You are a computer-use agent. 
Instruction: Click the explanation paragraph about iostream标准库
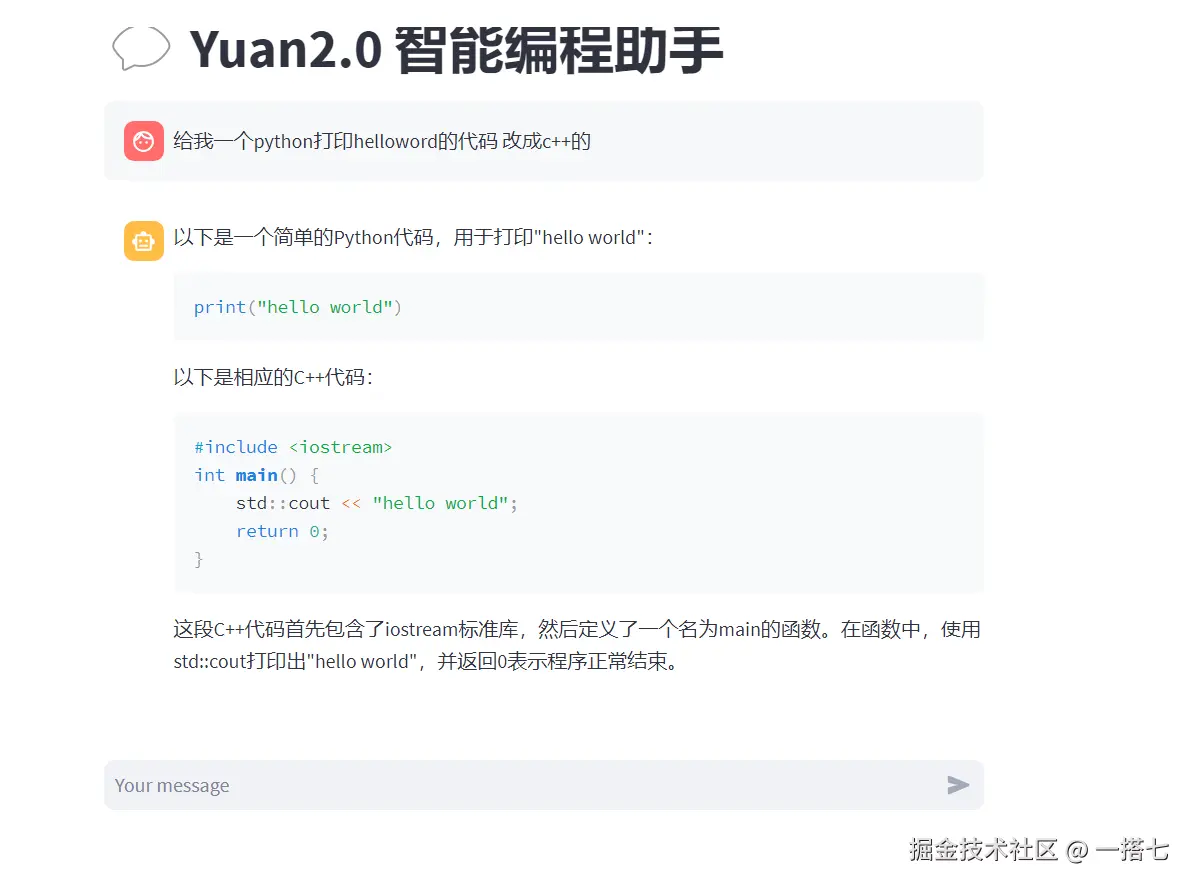pyautogui.click(x=577, y=645)
